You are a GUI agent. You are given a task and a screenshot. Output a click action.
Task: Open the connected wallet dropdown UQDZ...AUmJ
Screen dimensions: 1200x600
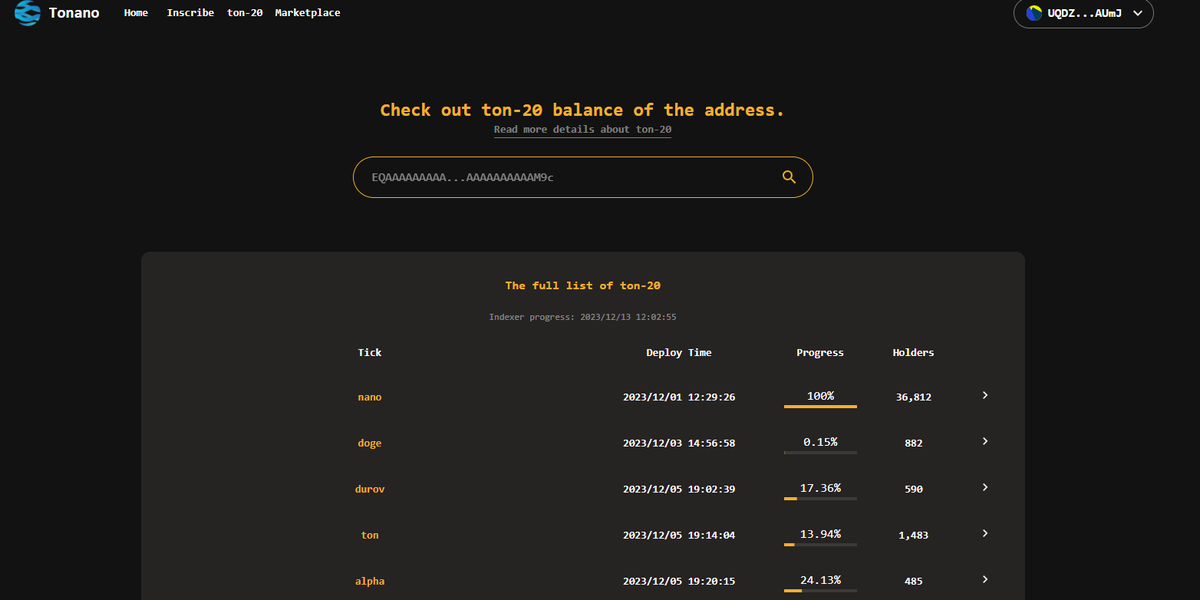(x=1083, y=14)
